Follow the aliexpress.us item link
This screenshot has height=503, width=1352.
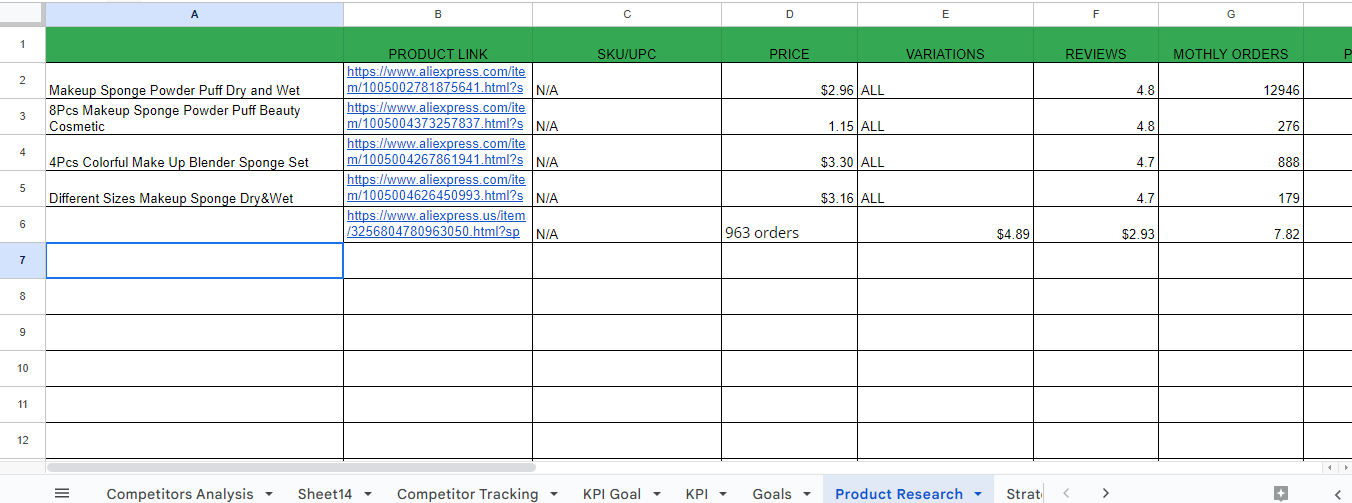pyautogui.click(x=435, y=224)
